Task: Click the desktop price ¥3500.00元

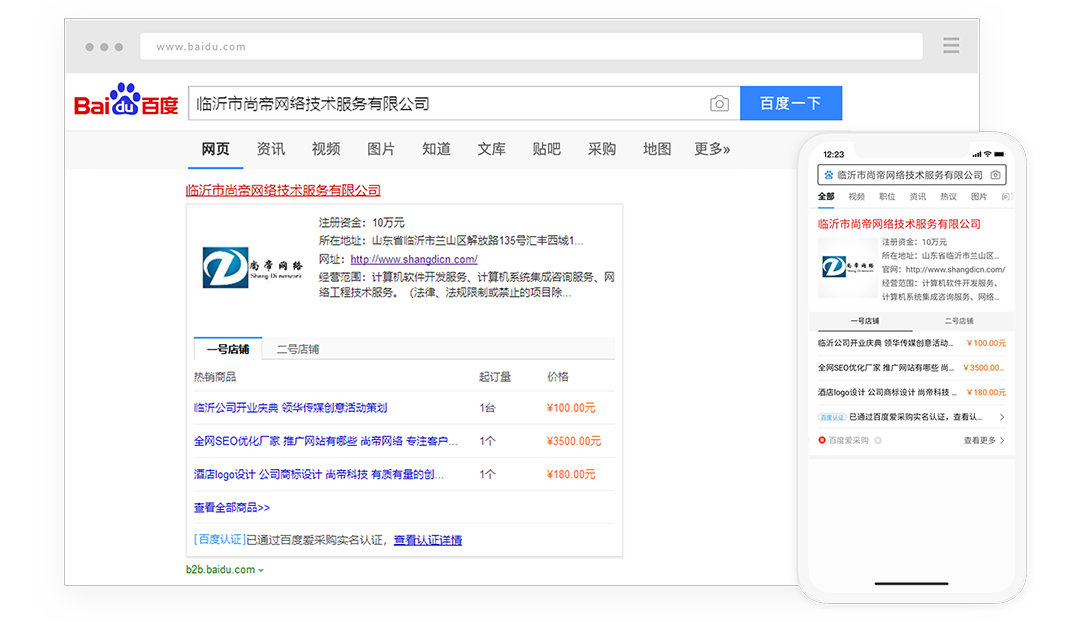Action: pos(574,441)
